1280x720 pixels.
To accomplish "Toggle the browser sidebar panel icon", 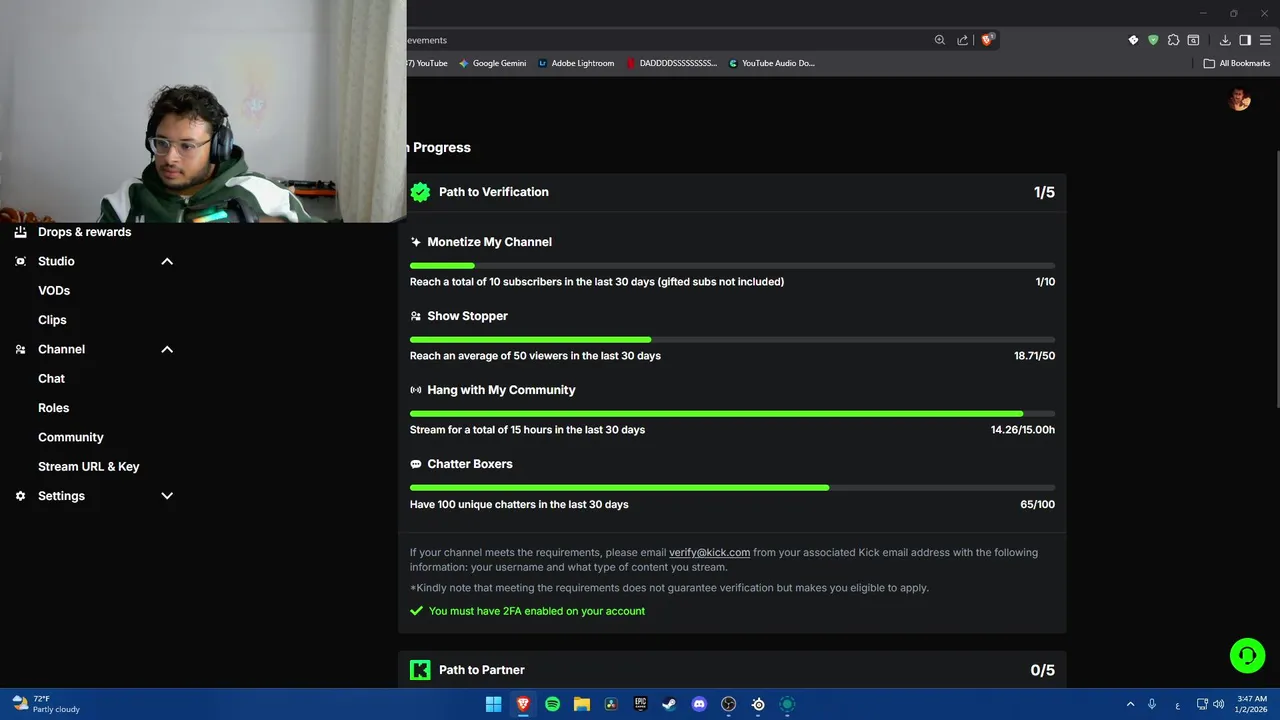I will (1245, 40).
